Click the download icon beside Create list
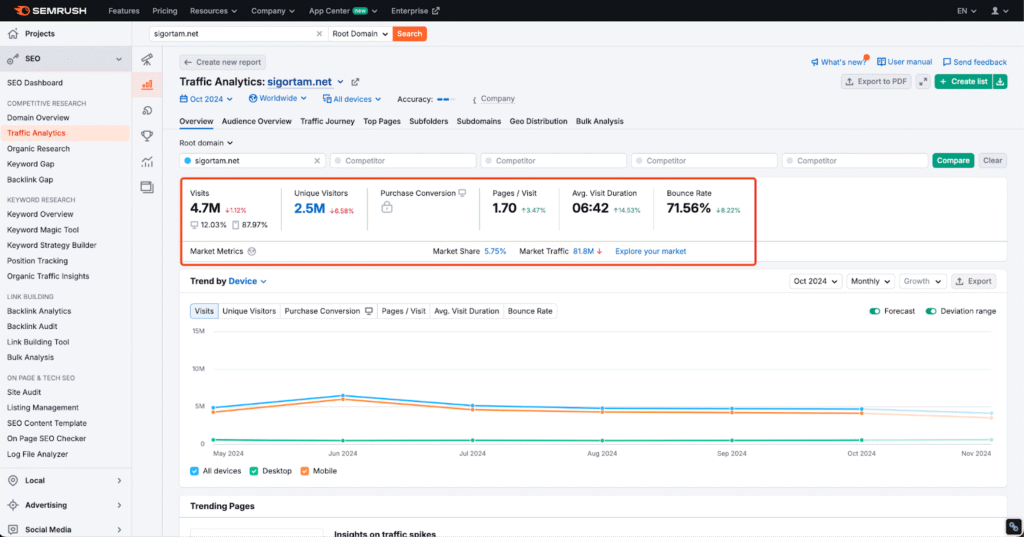Image resolution: width=1024 pixels, height=537 pixels. coord(1000,82)
